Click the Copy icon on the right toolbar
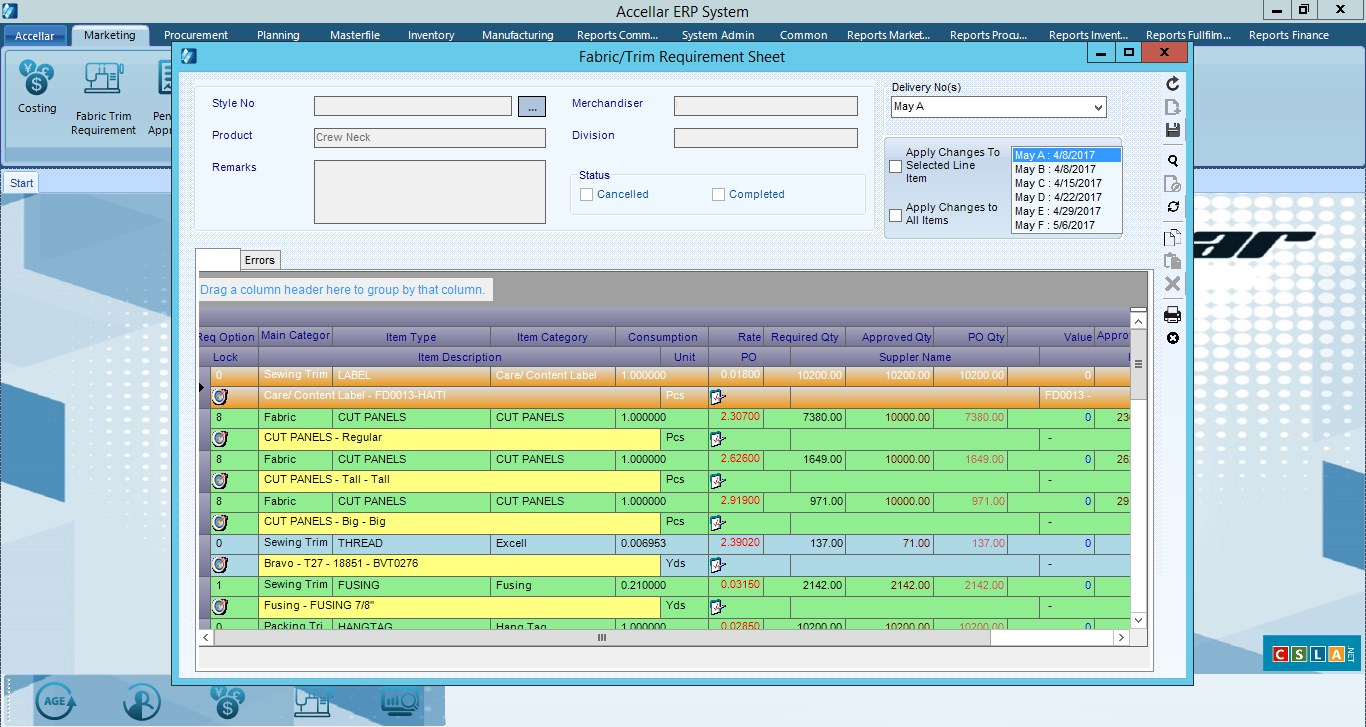 tap(1171, 237)
